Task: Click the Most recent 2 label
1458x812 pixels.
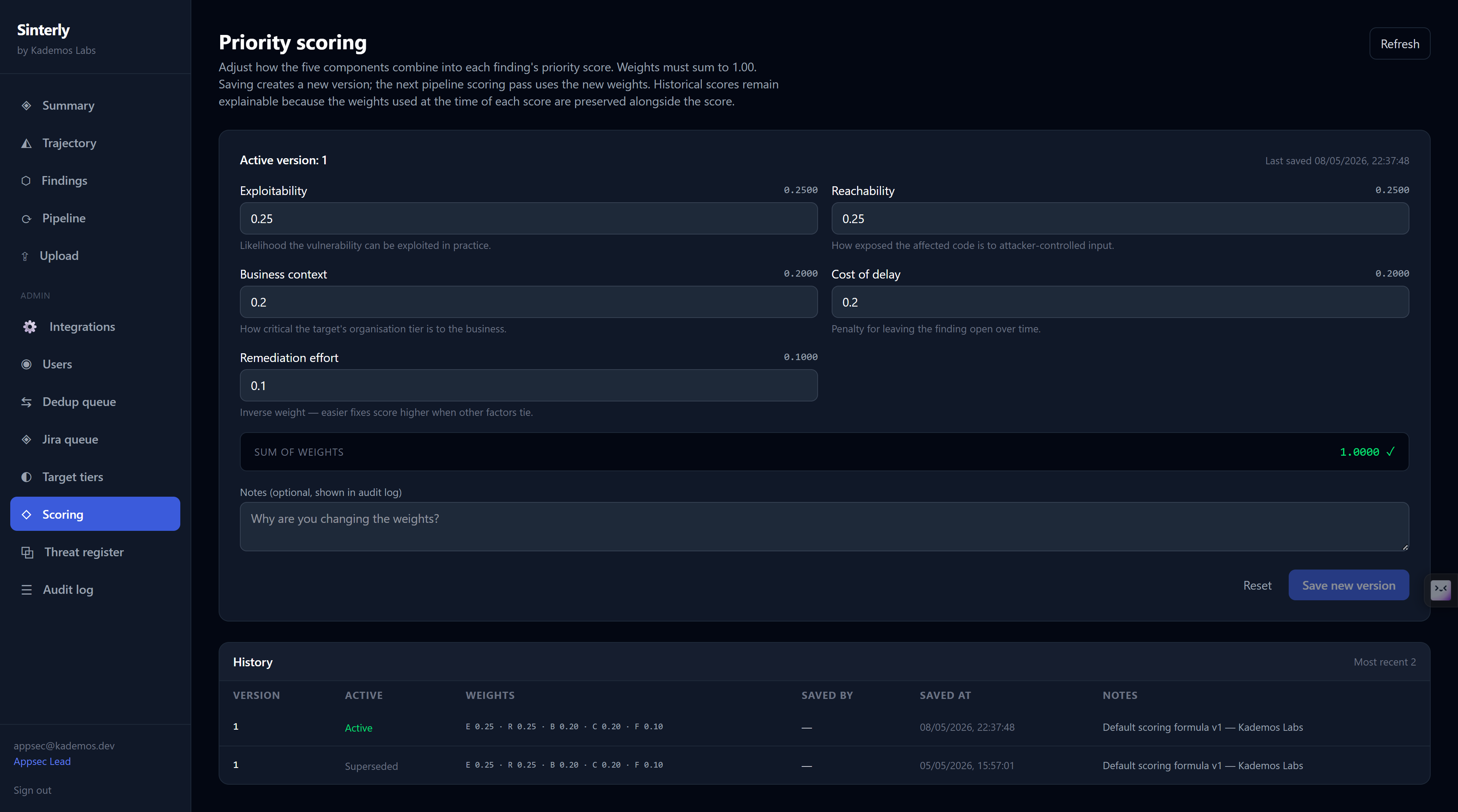Action: pyautogui.click(x=1384, y=662)
